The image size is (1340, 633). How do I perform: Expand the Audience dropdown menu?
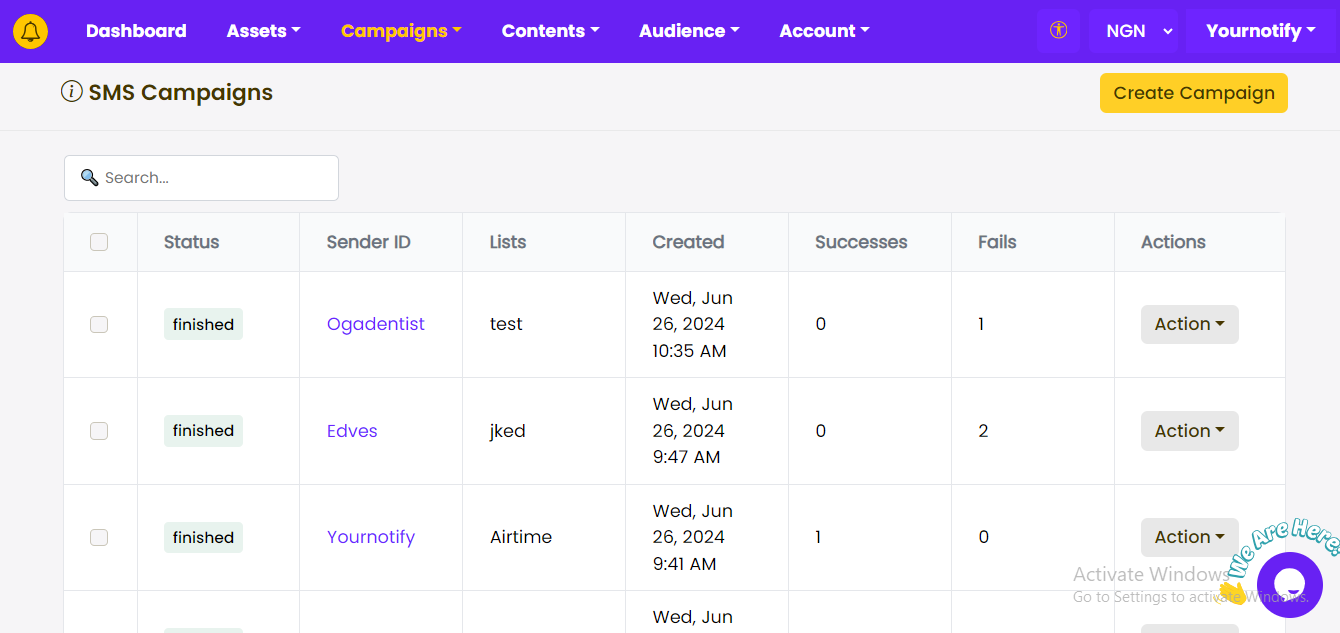coord(689,31)
